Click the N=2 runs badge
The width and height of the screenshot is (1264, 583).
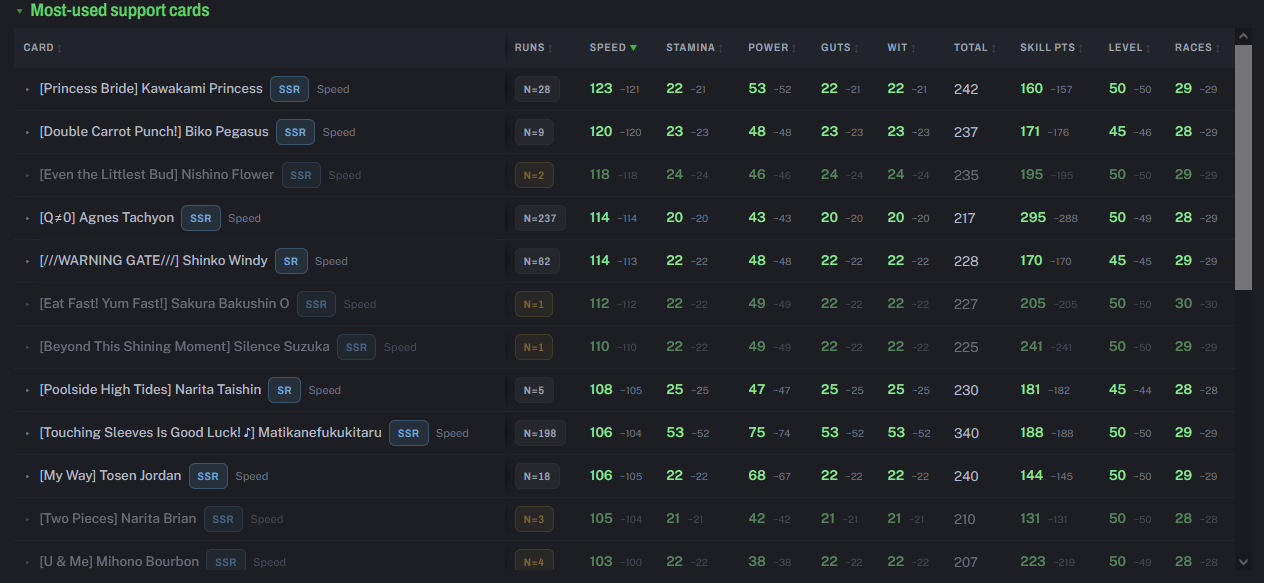(534, 175)
